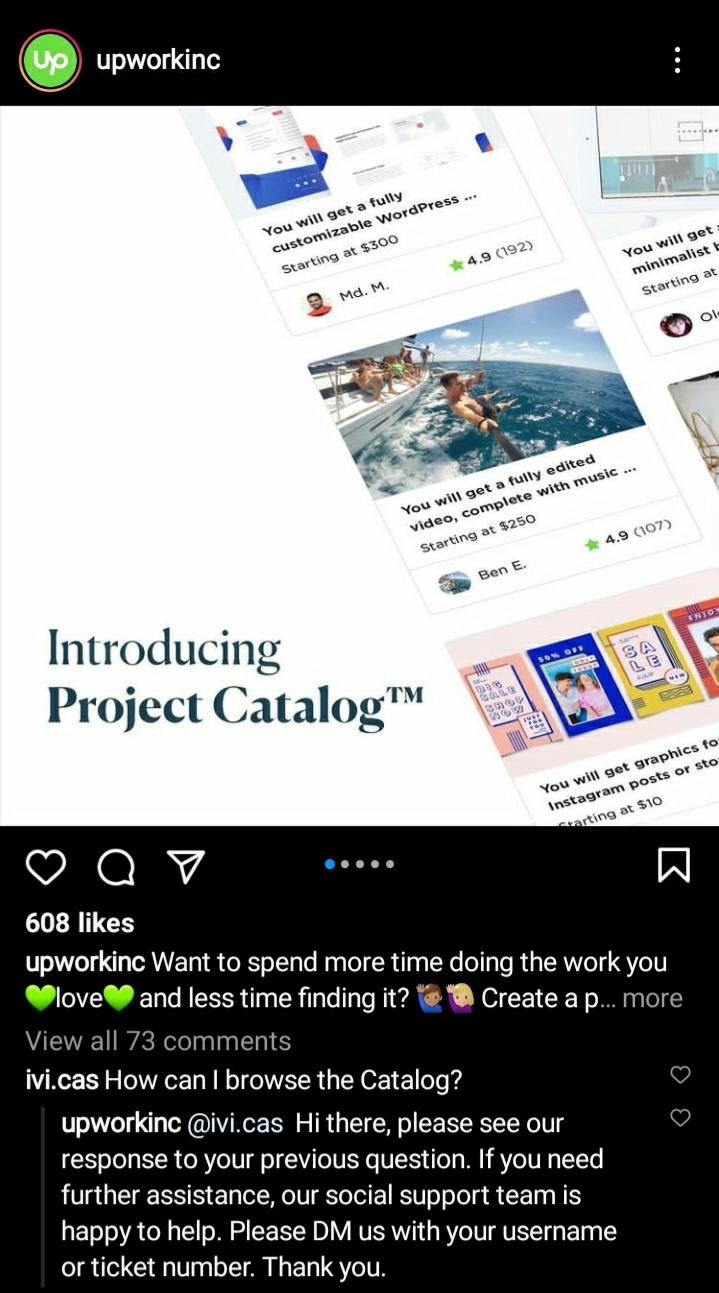Screen dimensions: 719x1293
Task: Save post with the bookmark icon
Action: 674,865
